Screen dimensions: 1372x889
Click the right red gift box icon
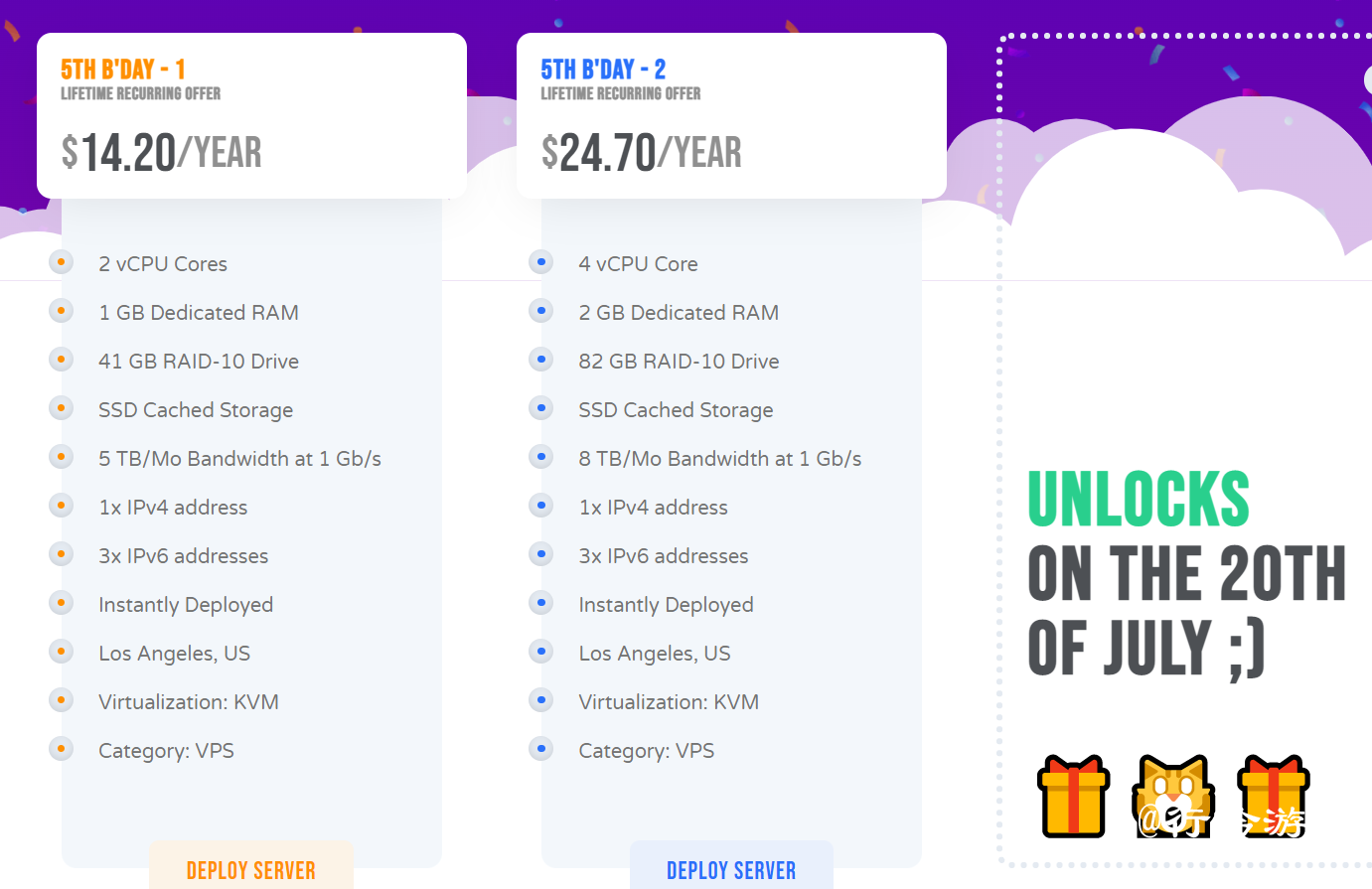(x=1274, y=796)
